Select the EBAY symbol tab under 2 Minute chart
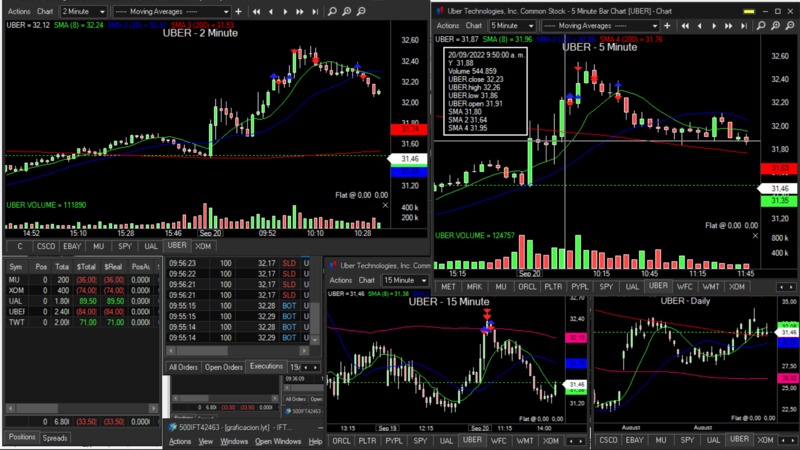The height and width of the screenshot is (450, 800). pos(73,245)
